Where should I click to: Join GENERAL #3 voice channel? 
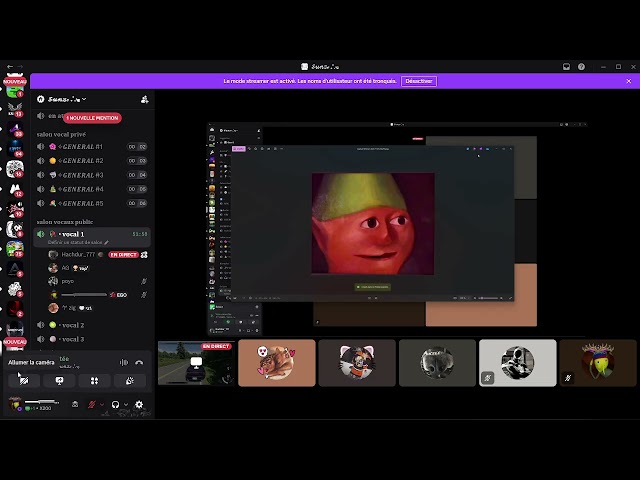92,175
